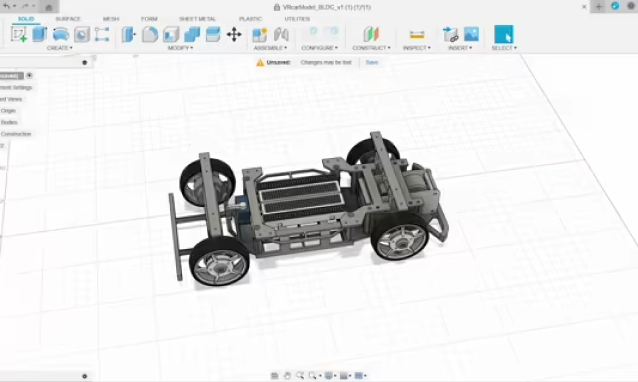The height and width of the screenshot is (382, 638).
Task: Toggle the root component radio button in browser
Action: pos(29,76)
